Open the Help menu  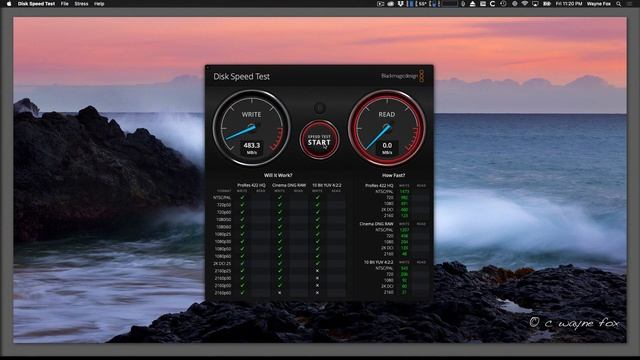[99, 4]
